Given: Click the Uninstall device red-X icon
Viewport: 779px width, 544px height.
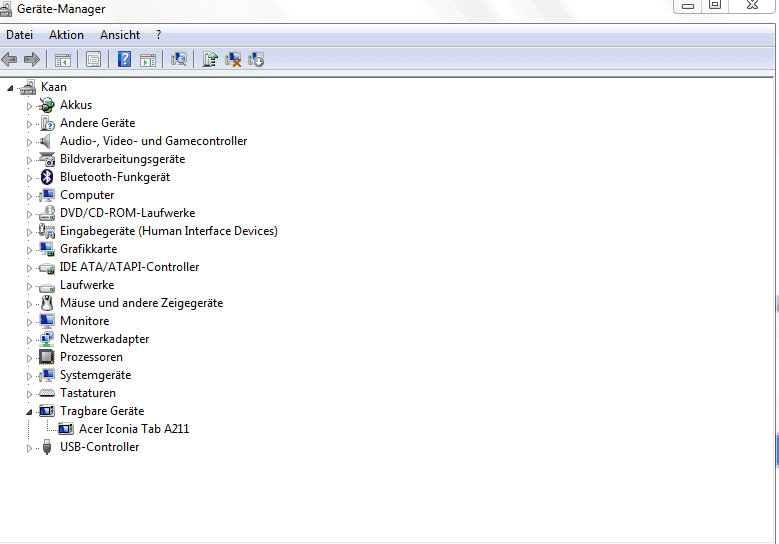Looking at the screenshot, I should coord(233,60).
